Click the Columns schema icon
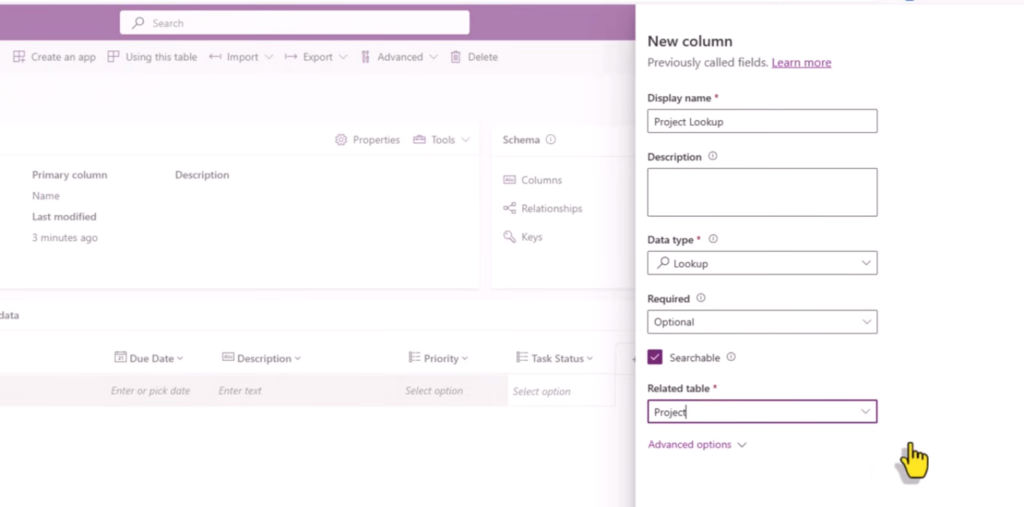Viewport: 1024px width, 507px height. [x=509, y=180]
